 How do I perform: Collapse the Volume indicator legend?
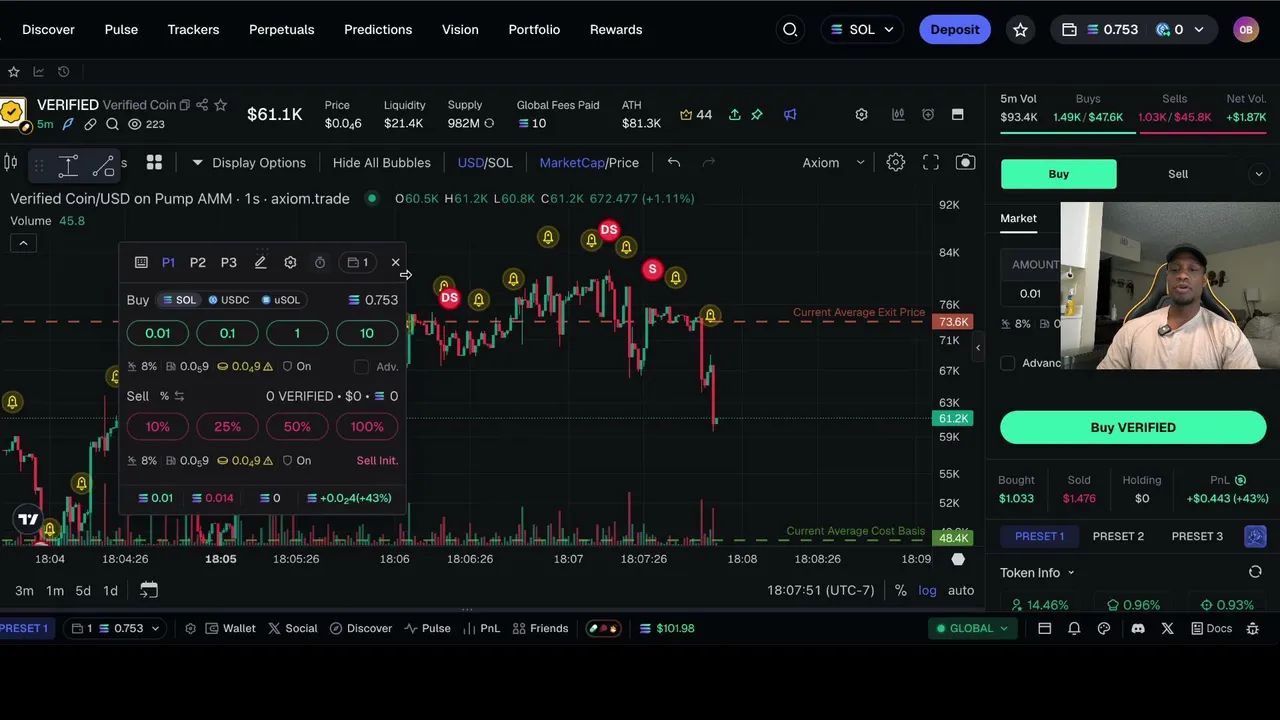click(x=23, y=243)
